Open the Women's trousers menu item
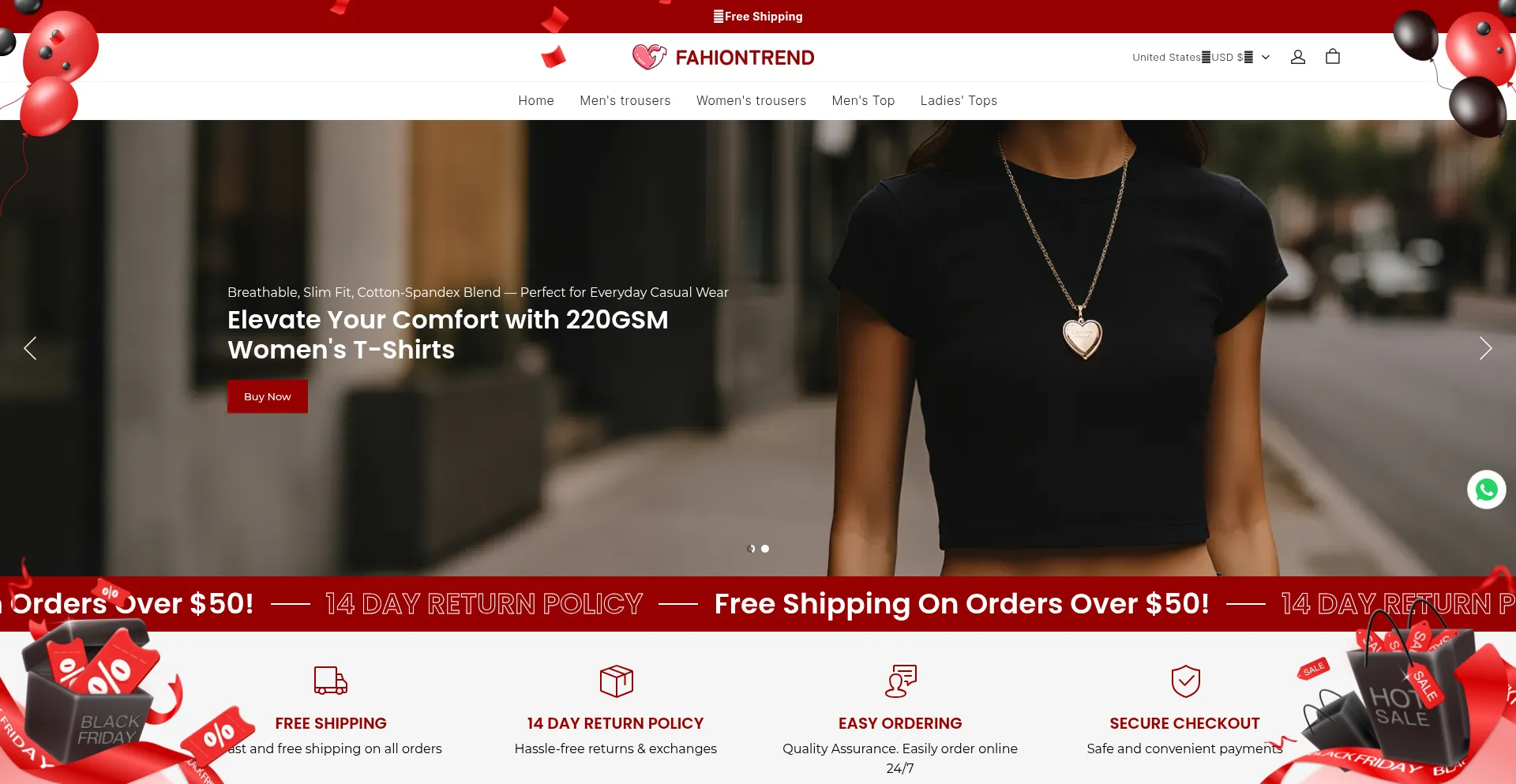The width and height of the screenshot is (1516, 784). click(x=751, y=100)
